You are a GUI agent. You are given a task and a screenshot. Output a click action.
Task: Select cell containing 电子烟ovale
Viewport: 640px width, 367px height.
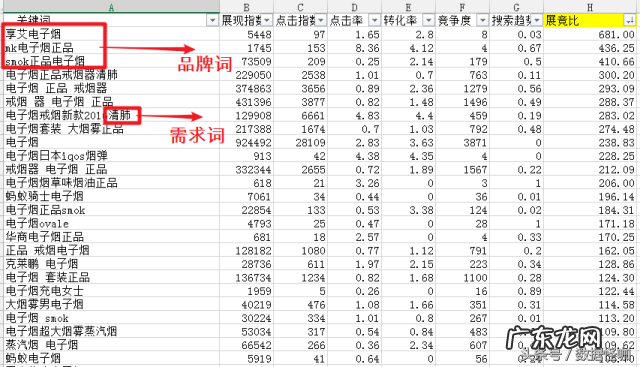(x=111, y=223)
